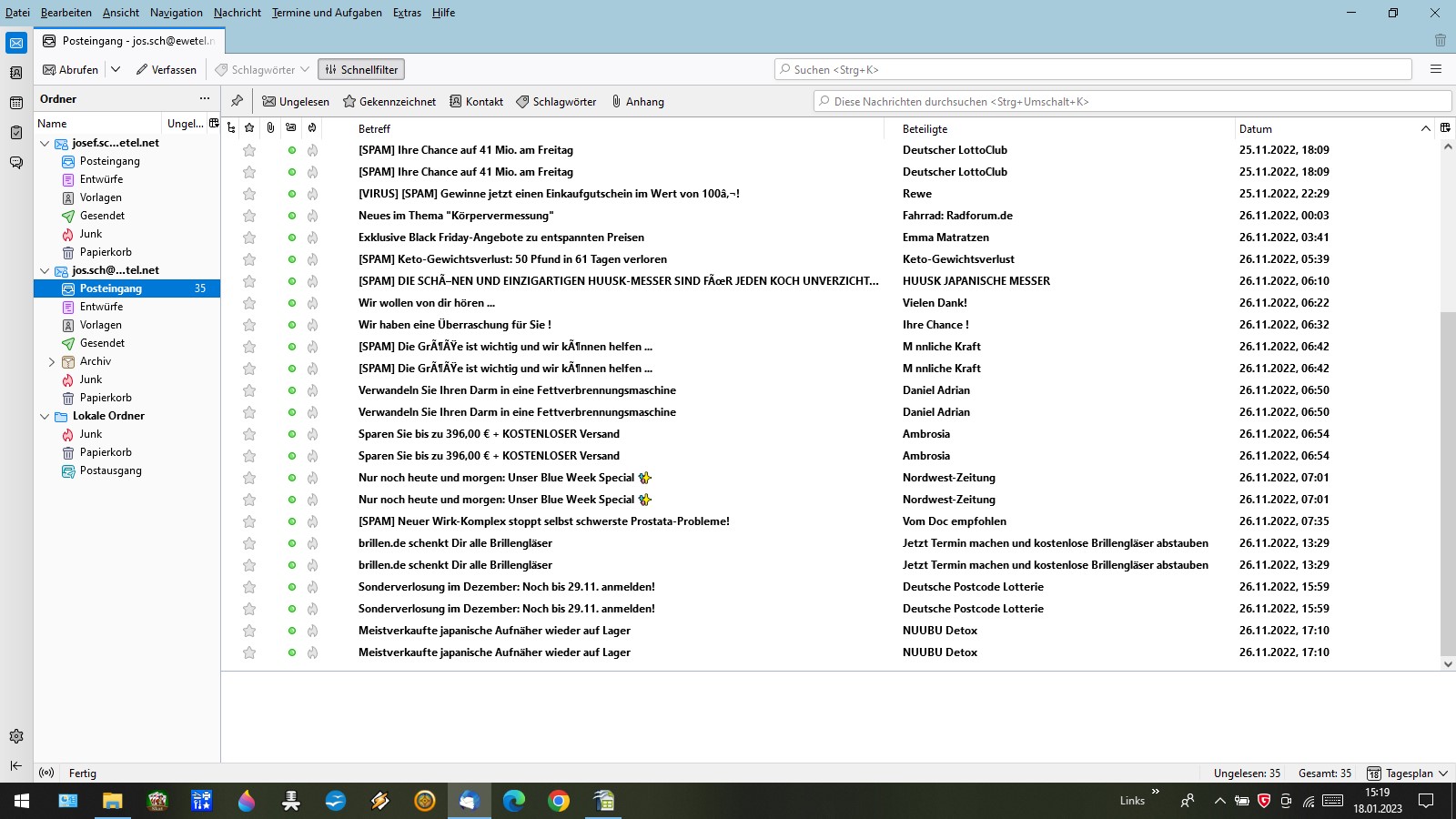Click the message list scrollbar thumb
The width and height of the screenshot is (1456, 819).
(x=1448, y=483)
